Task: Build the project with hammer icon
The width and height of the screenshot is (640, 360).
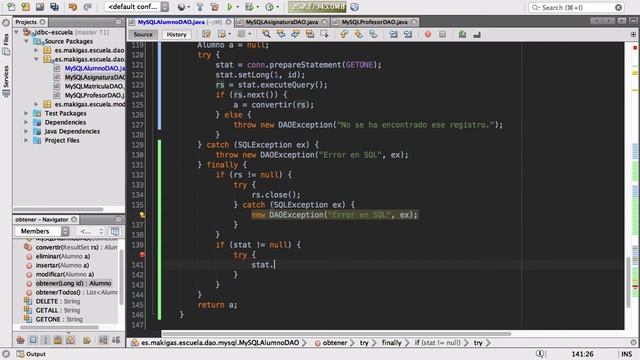Action: [x=200, y=7]
